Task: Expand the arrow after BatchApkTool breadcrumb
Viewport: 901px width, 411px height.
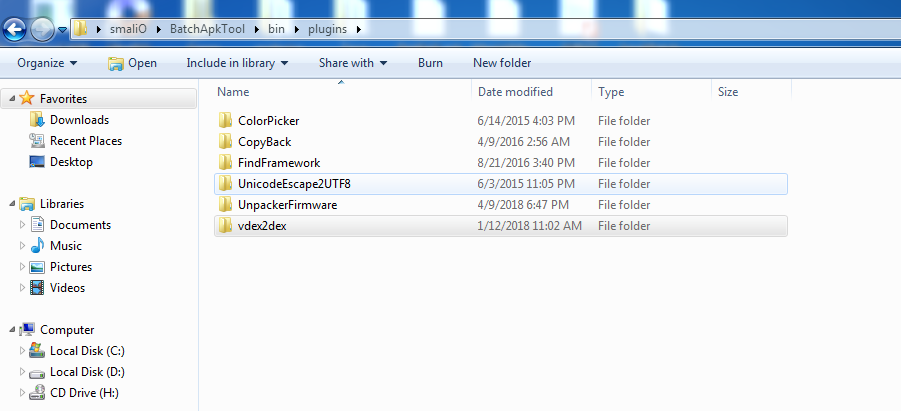Action: [256, 29]
